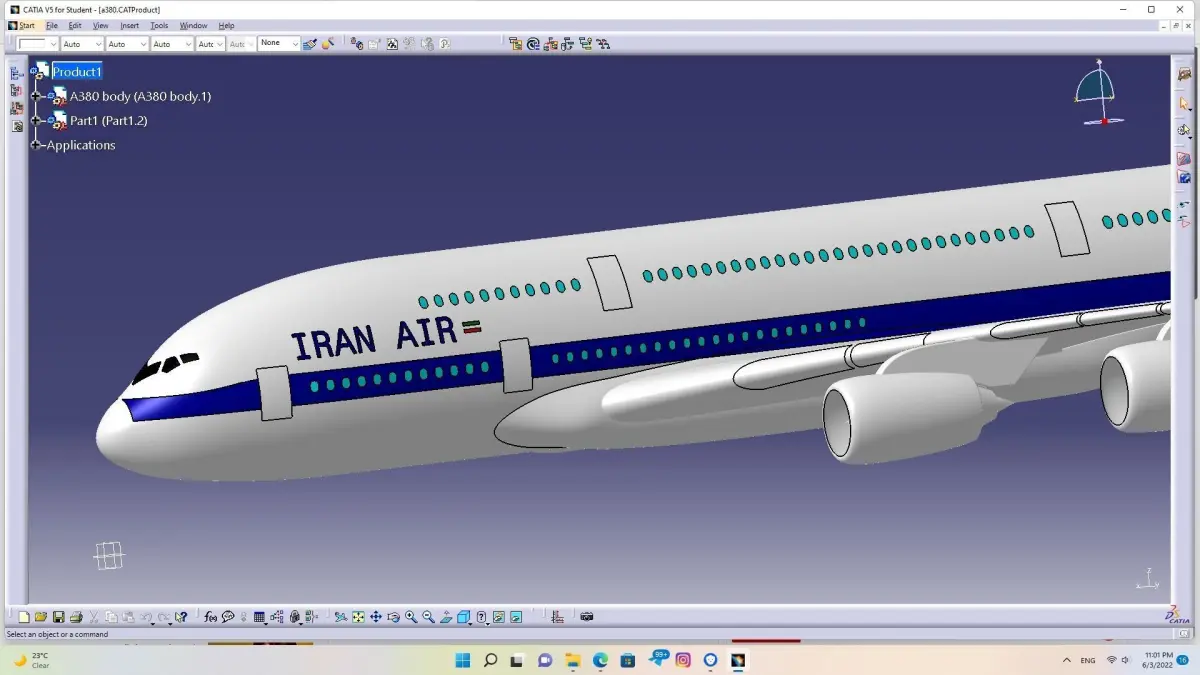Click the Zoom Out magnifier icon
The image size is (1200, 675).
[428, 617]
